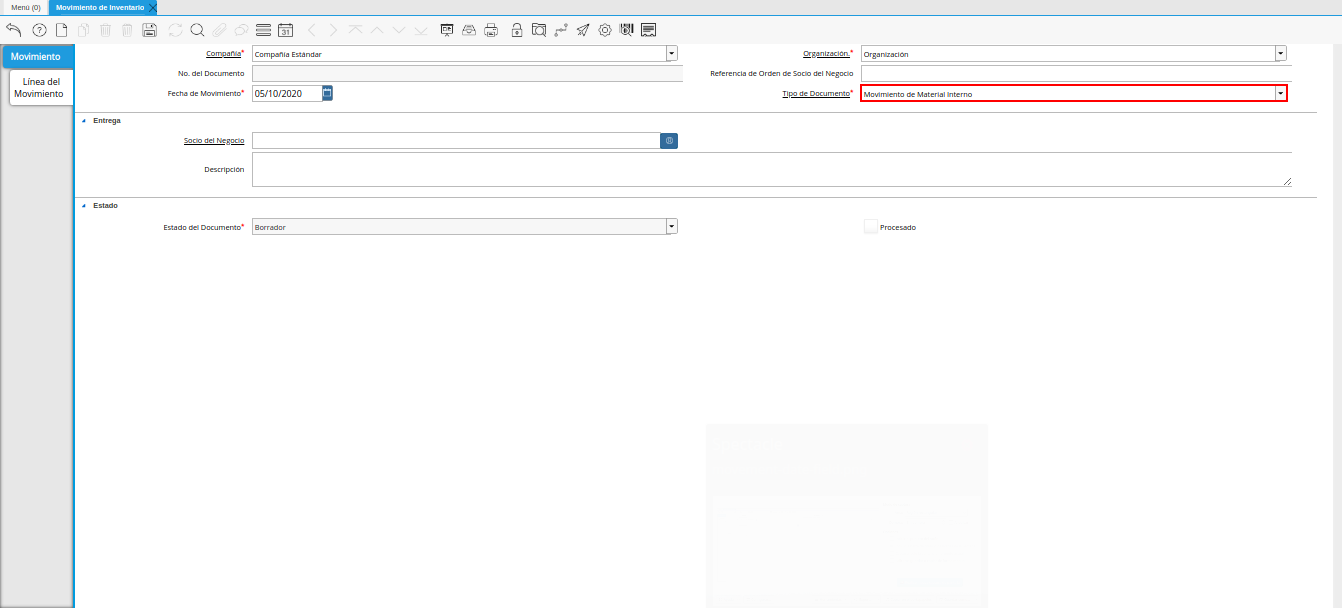Close the Movimiento de Inventario tab
Image resolution: width=1342 pixels, height=608 pixels.
(x=152, y=7)
